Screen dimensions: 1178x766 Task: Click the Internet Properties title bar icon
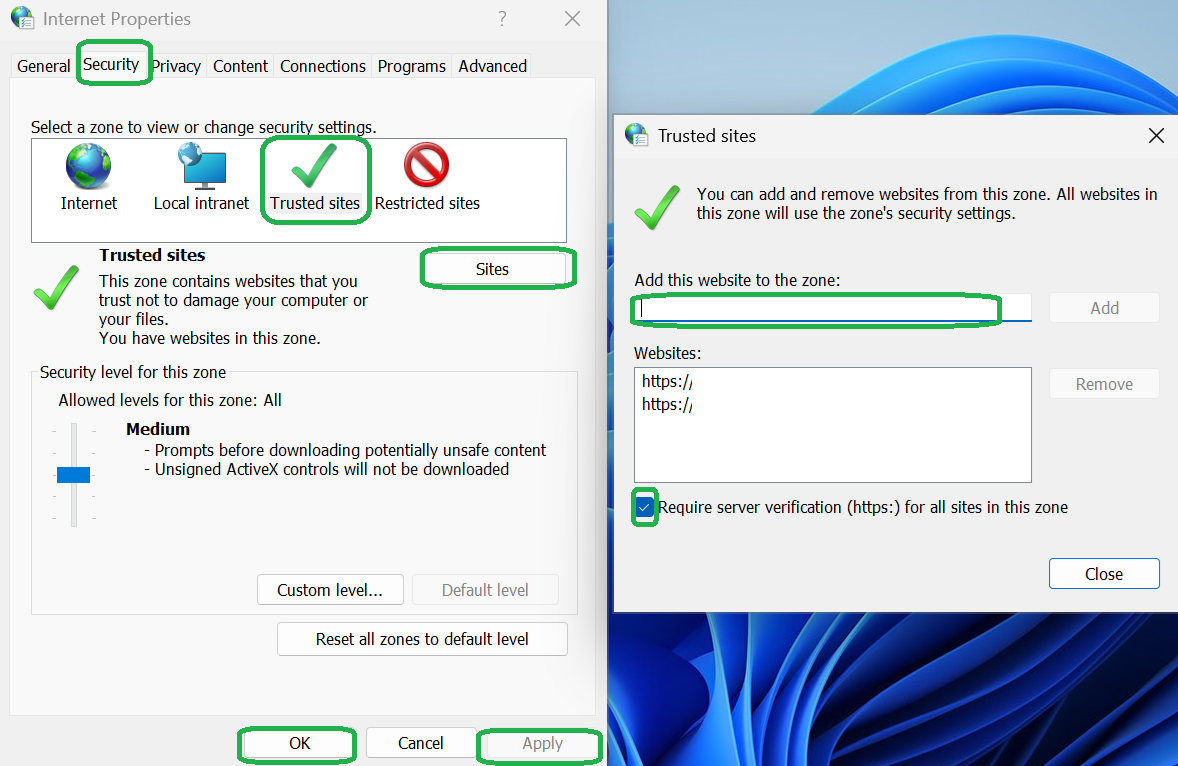pyautogui.click(x=23, y=18)
